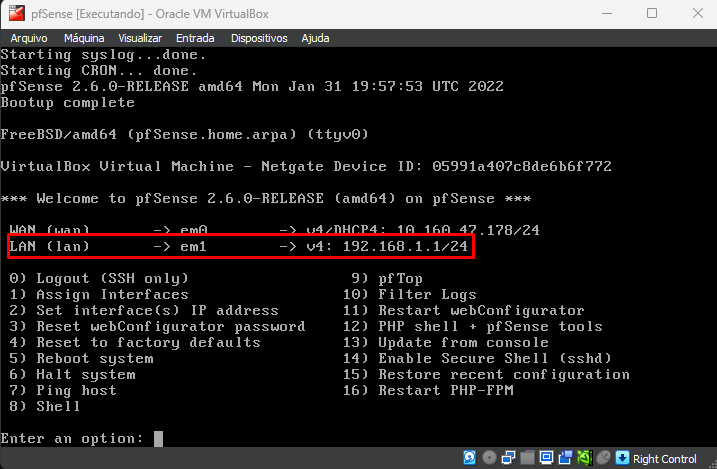This screenshot has height=469, width=717.
Task: Open the Máquina menu
Action: 84,38
